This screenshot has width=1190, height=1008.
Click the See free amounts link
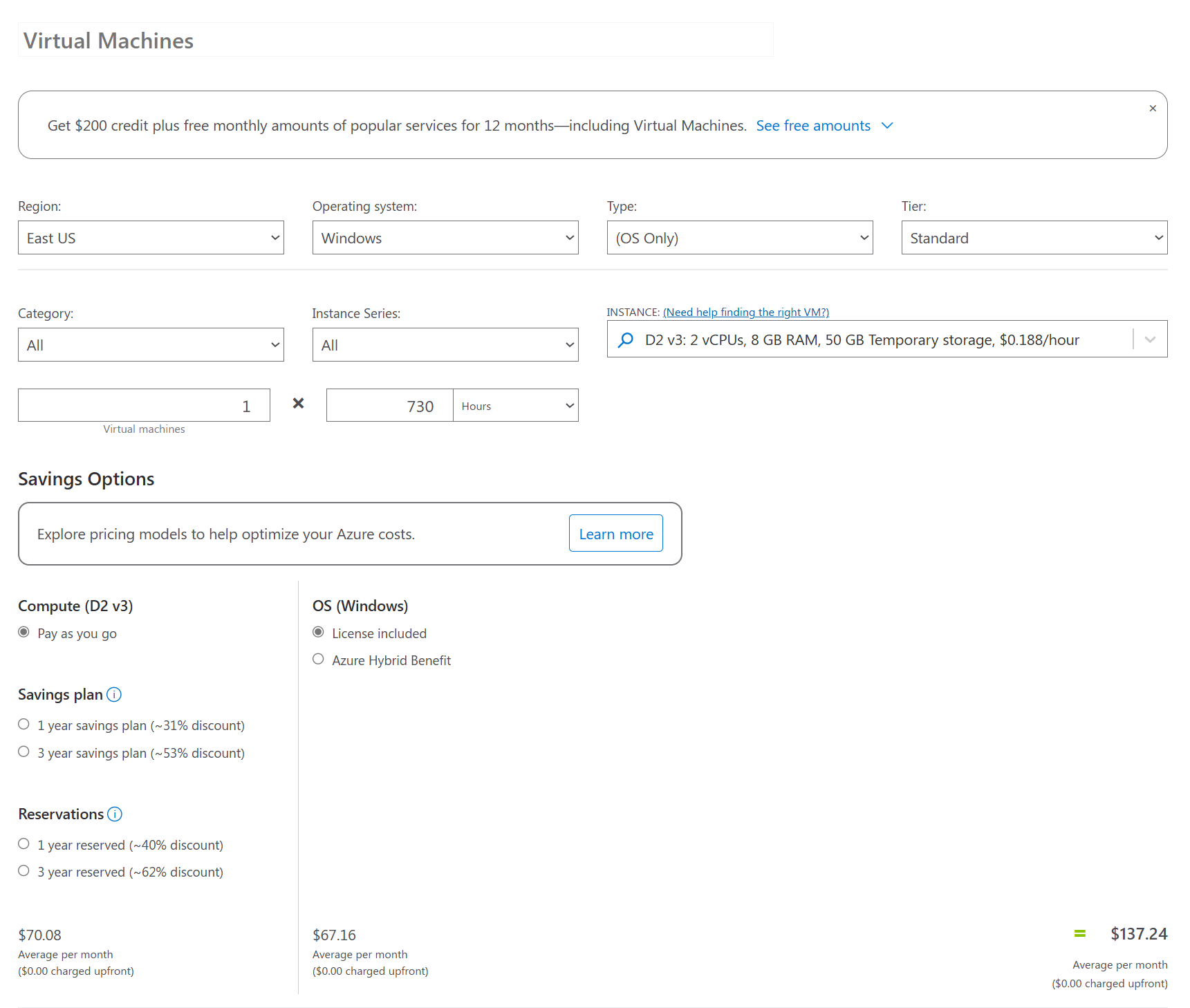click(x=813, y=126)
